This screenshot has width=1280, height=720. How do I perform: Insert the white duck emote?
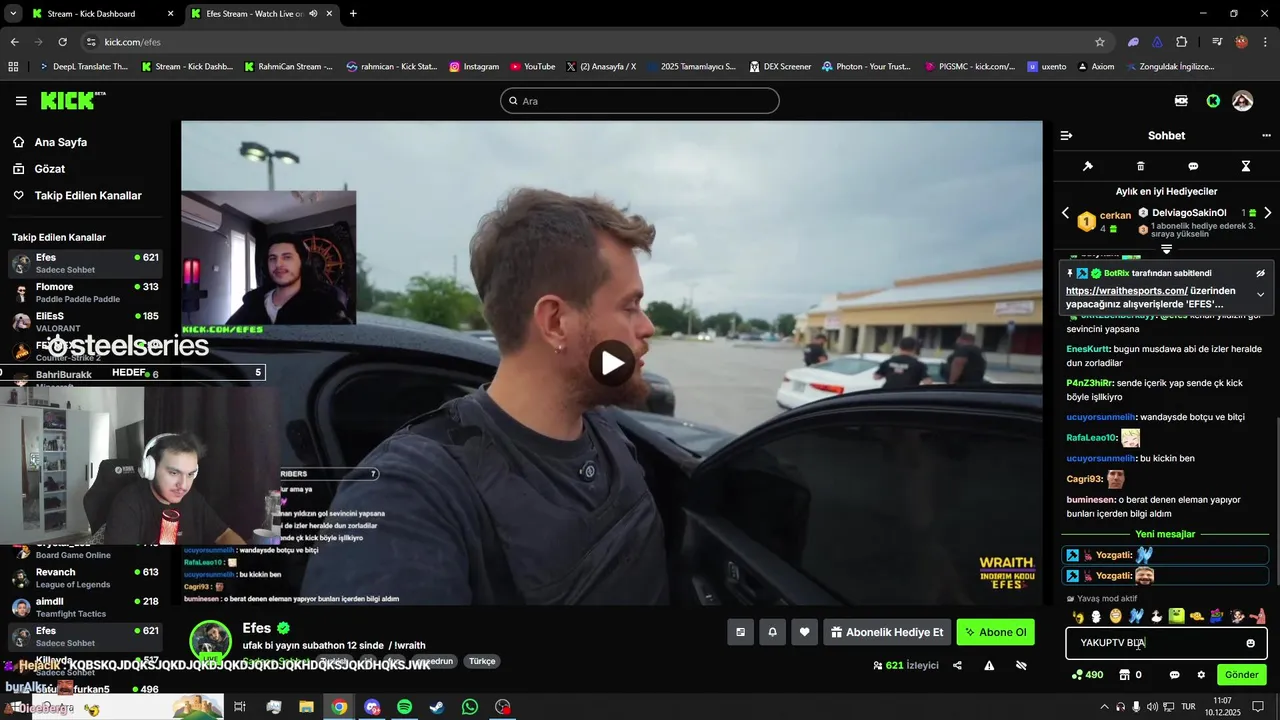click(x=1156, y=616)
